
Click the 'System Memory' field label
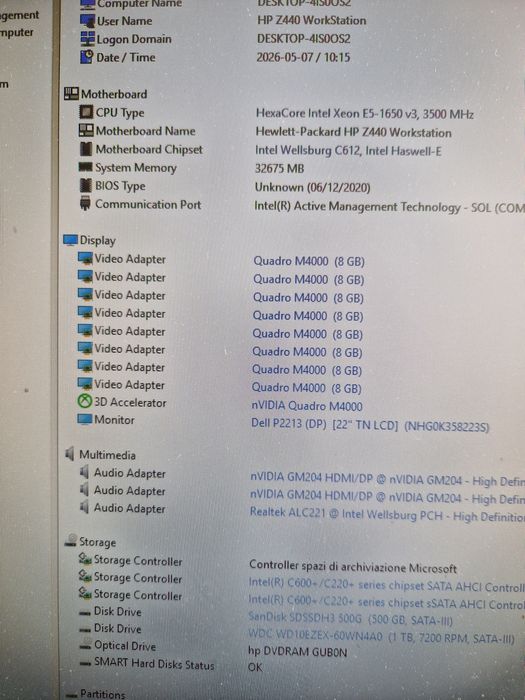click(136, 168)
